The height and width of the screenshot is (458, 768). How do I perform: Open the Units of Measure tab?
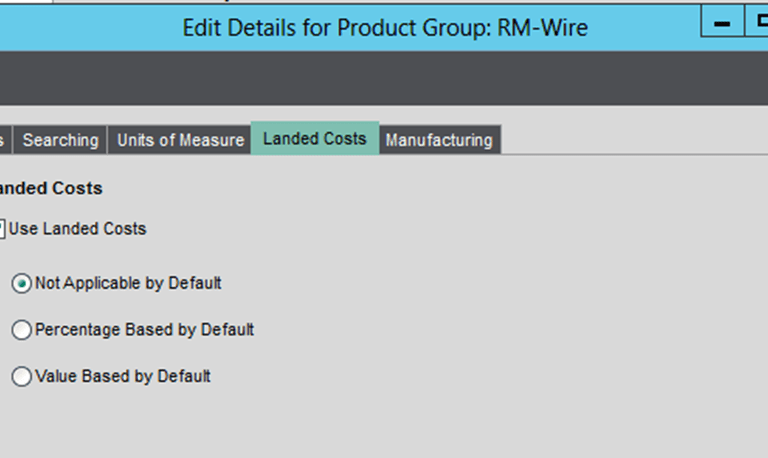[x=180, y=140]
